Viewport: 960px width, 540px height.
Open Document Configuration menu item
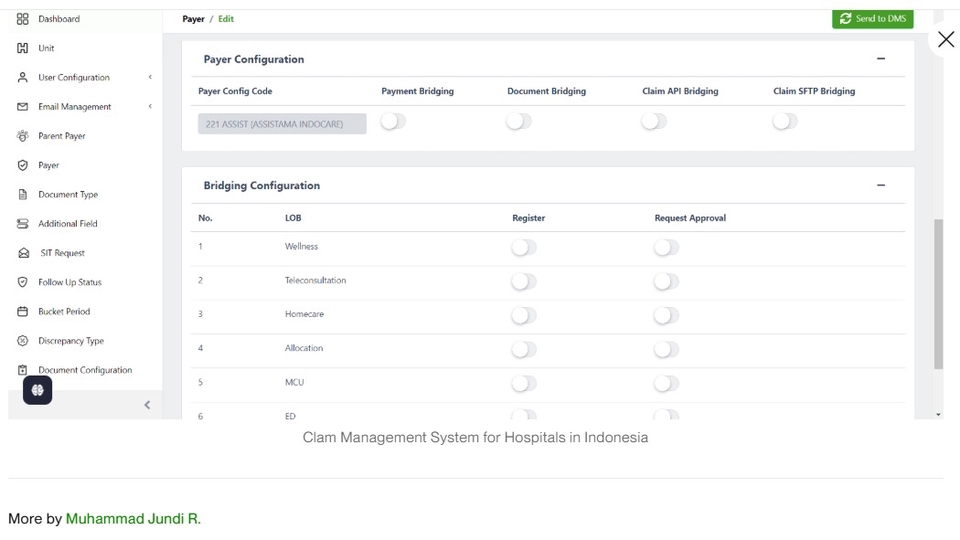click(85, 370)
